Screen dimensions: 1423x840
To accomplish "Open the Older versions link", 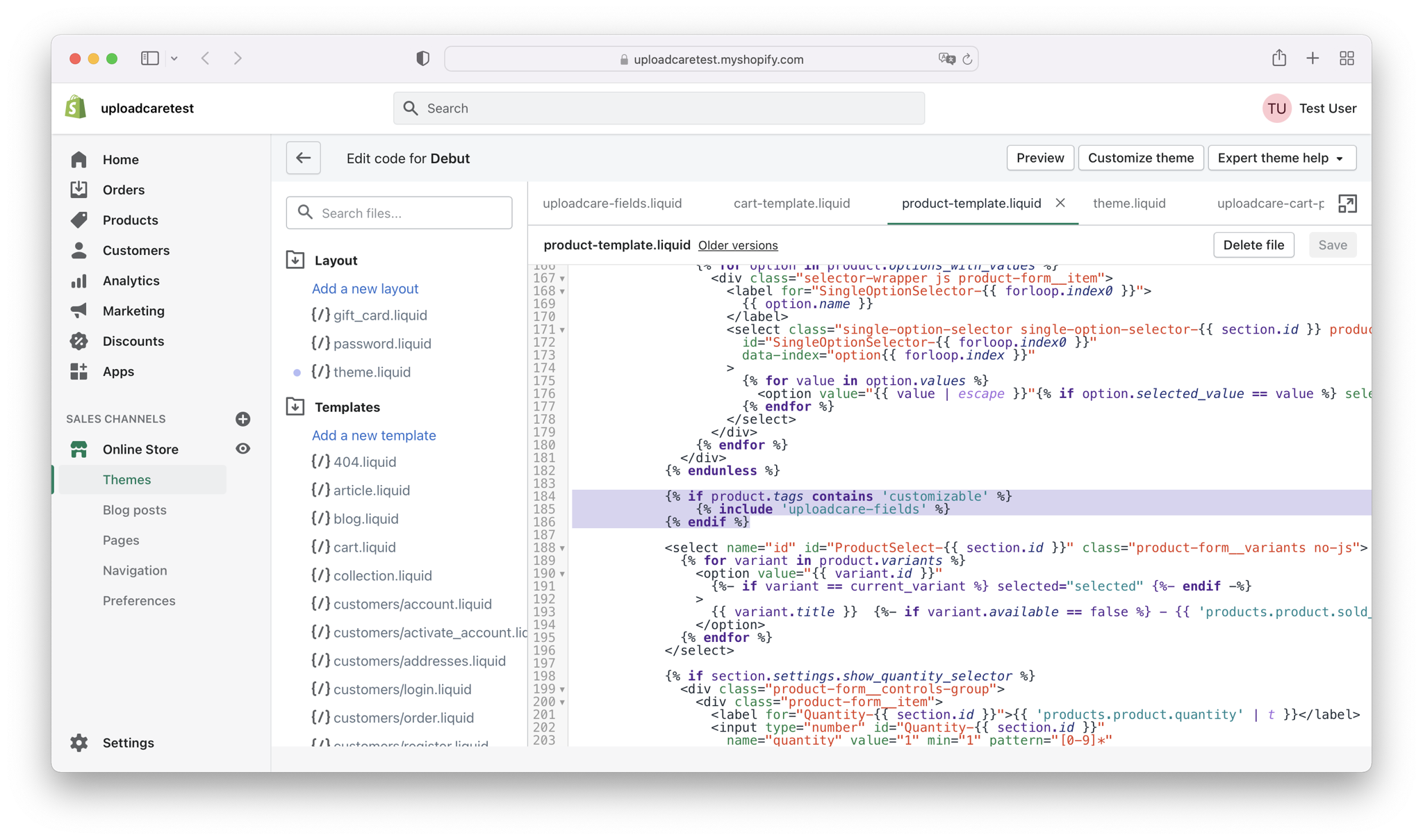I will point(737,245).
